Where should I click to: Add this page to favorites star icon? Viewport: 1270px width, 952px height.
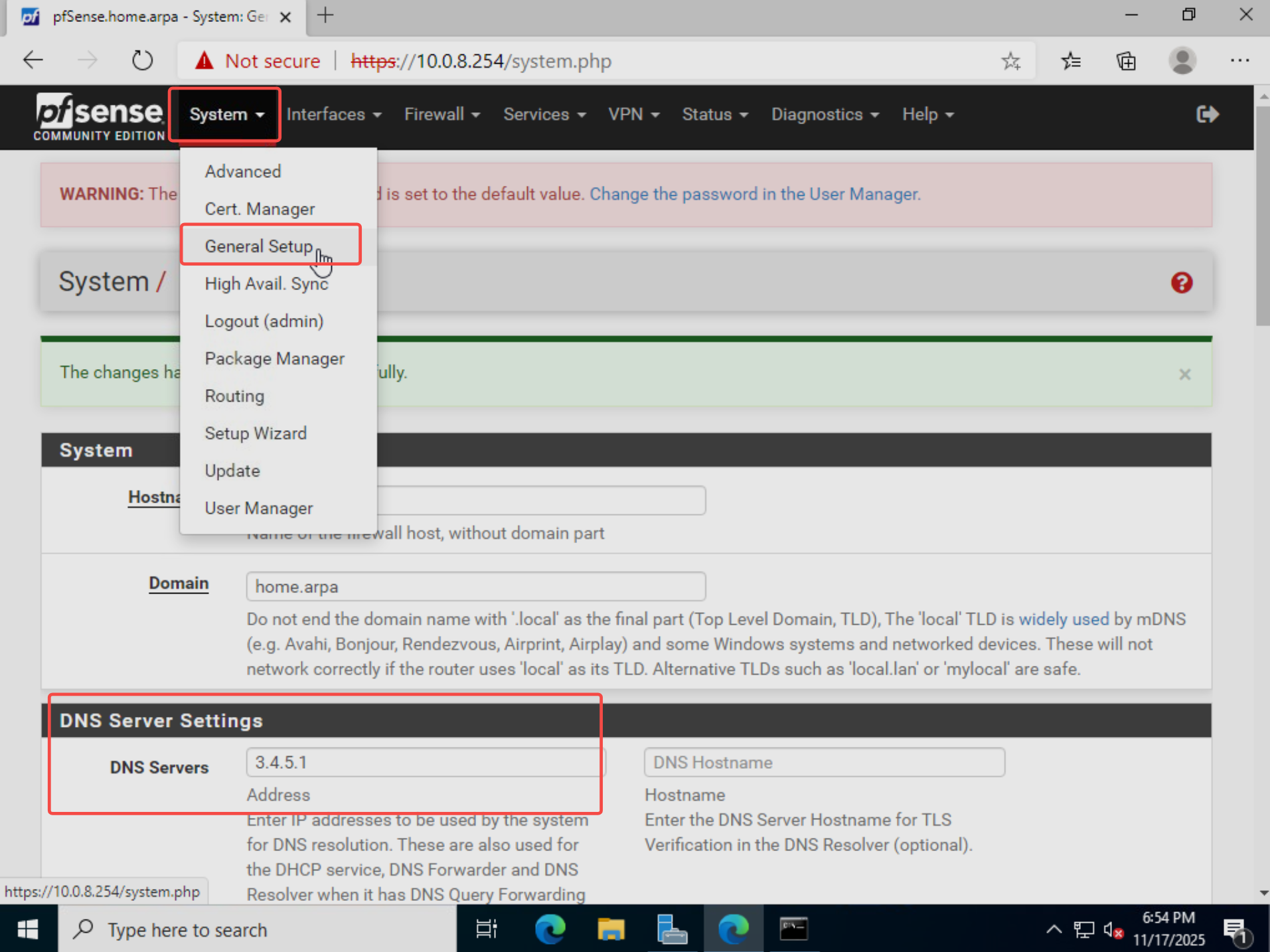pyautogui.click(x=1010, y=61)
